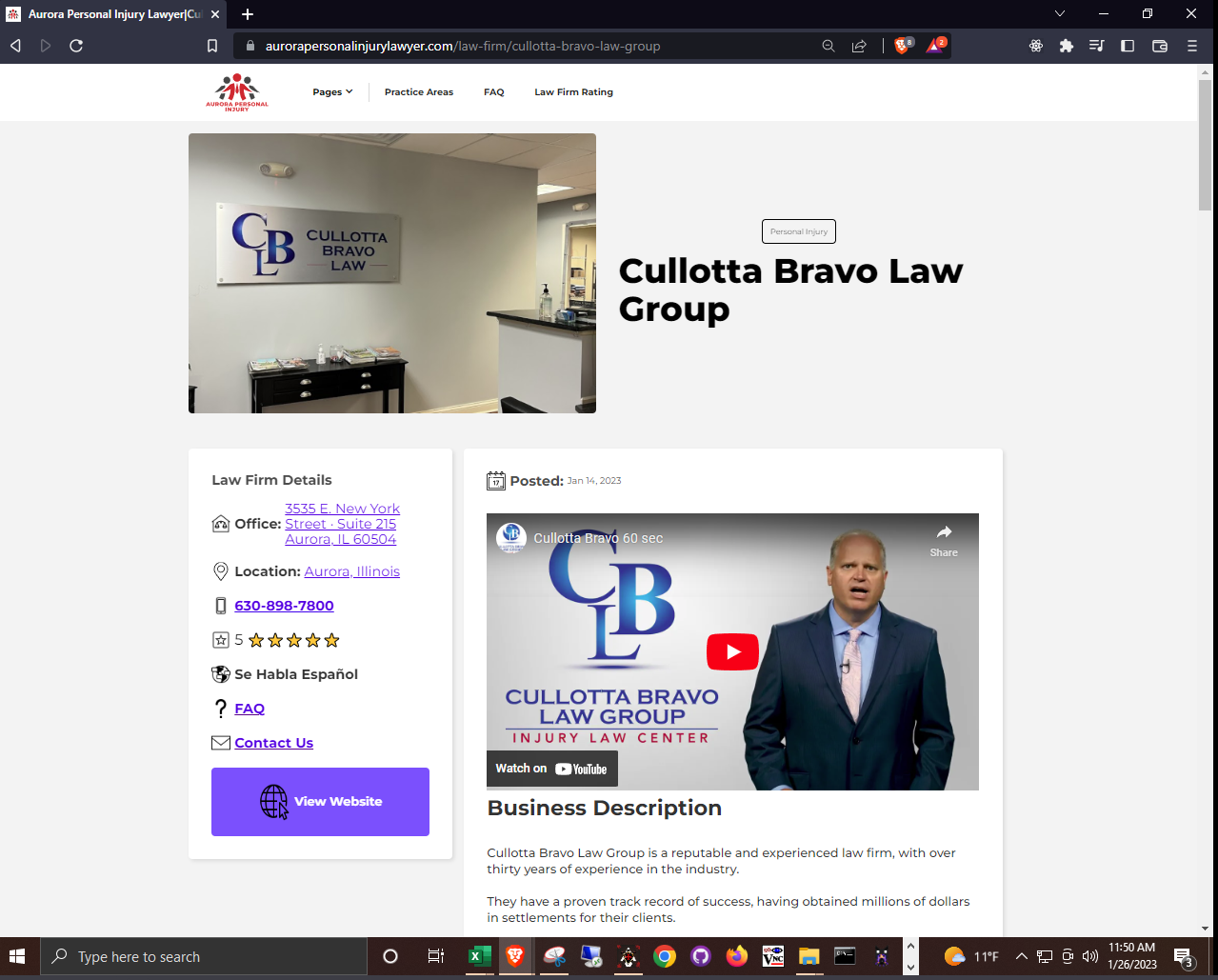Click the scroll-down arrow of the page scrollbar

point(1206,929)
